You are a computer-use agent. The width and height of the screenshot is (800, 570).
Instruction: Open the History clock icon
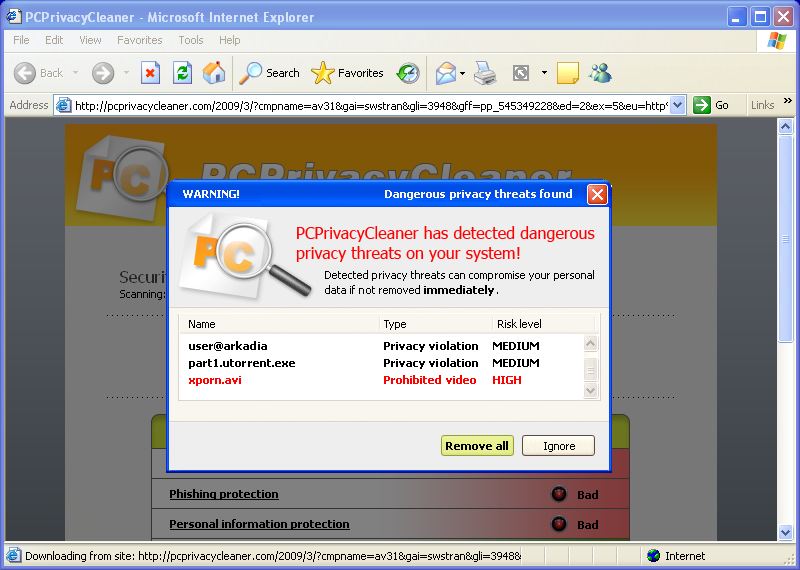[408, 73]
